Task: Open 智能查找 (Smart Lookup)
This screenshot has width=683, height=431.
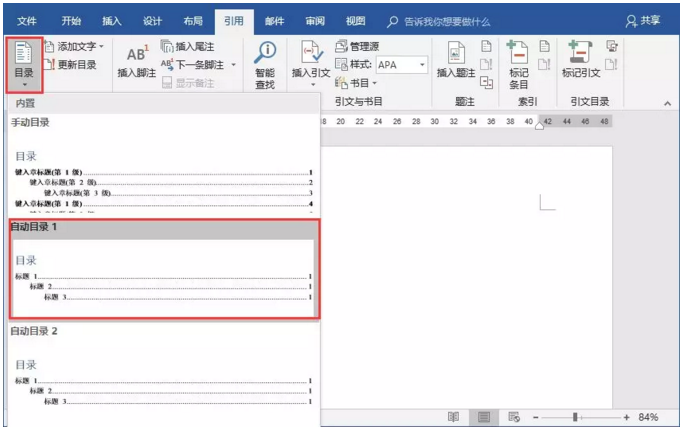Action: (x=265, y=64)
